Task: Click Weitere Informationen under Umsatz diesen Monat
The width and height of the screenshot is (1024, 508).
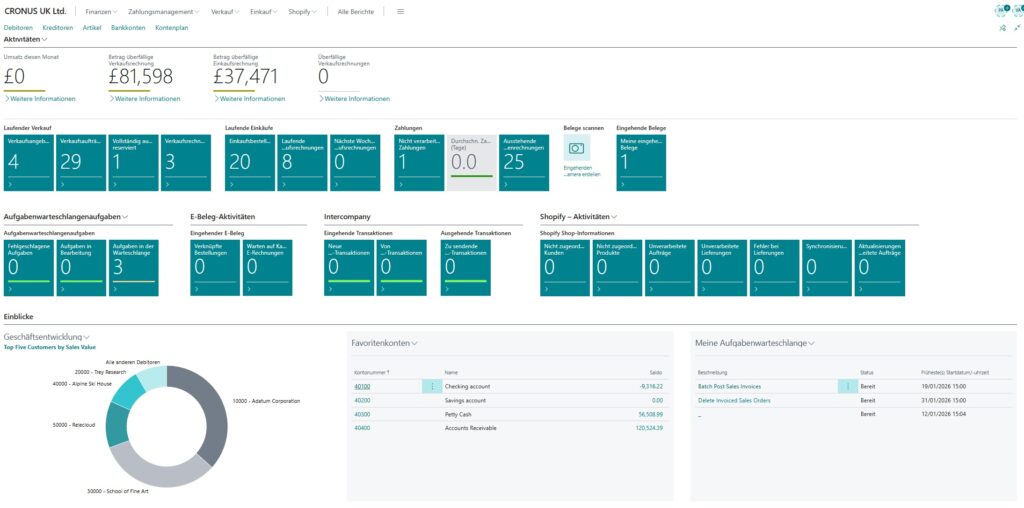Action: click(x=40, y=99)
